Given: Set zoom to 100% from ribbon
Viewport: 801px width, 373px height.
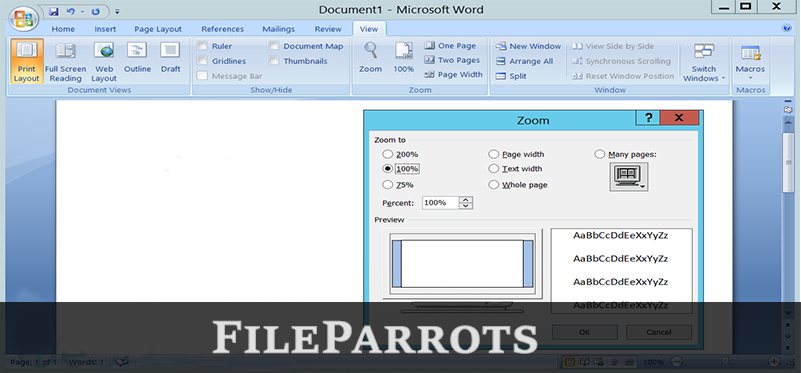Looking at the screenshot, I should point(404,57).
